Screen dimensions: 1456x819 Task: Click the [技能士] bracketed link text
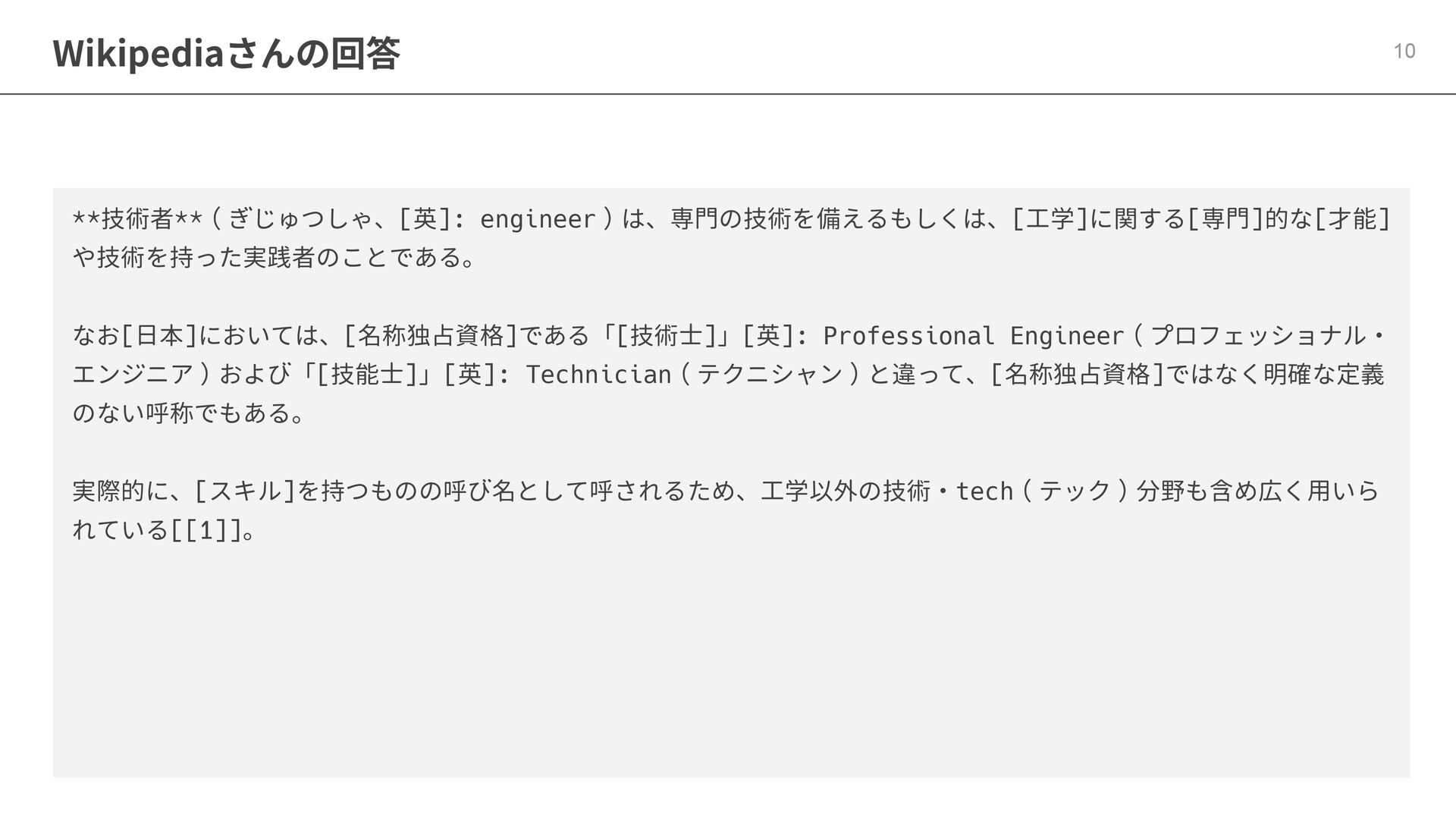[x=368, y=374]
